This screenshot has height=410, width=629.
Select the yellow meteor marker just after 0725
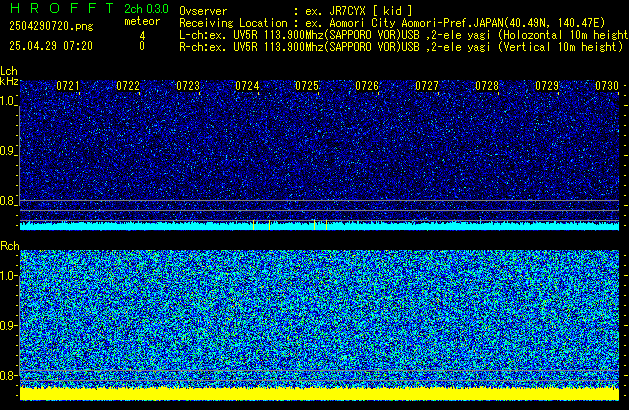(x=327, y=225)
